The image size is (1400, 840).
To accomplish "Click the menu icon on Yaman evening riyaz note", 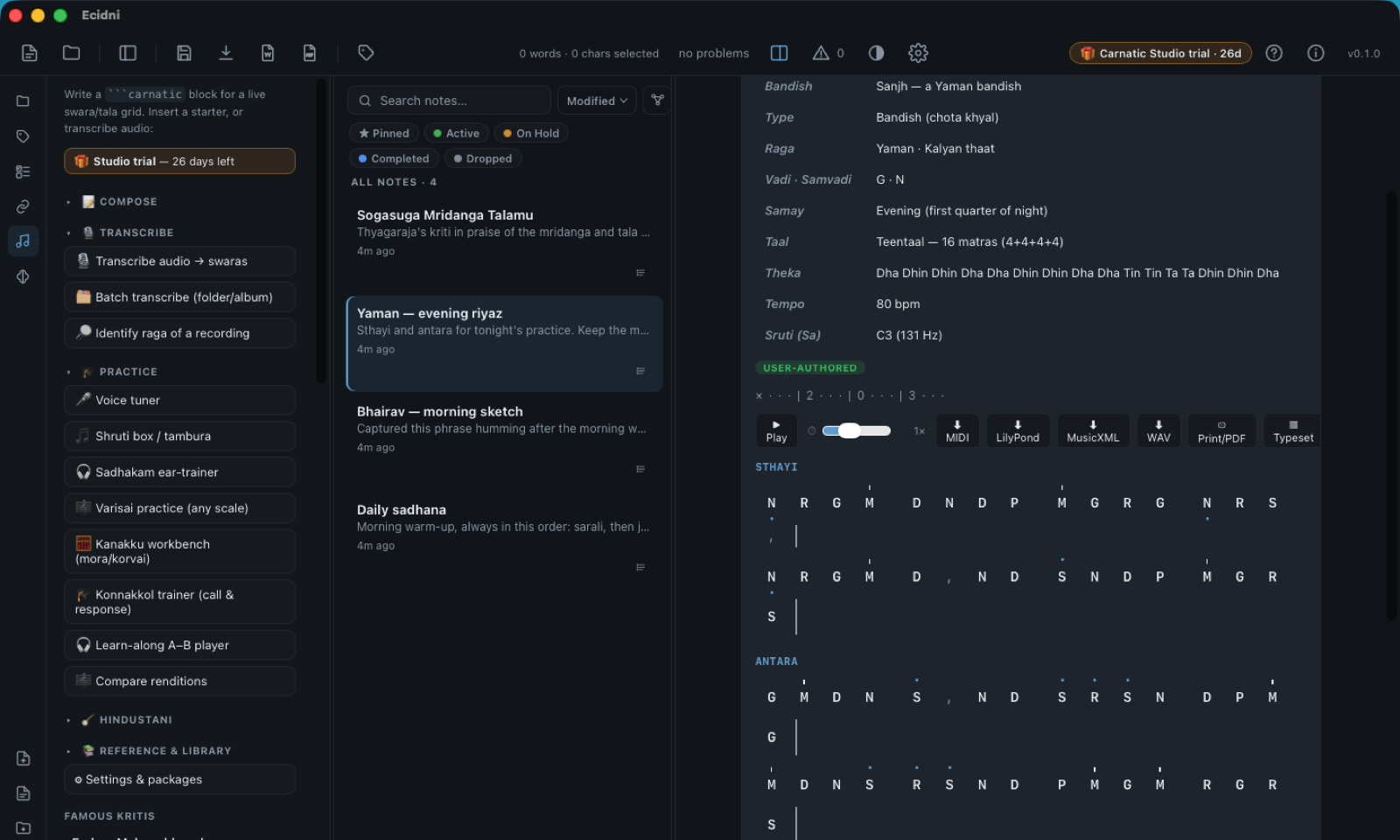I will tap(640, 371).
